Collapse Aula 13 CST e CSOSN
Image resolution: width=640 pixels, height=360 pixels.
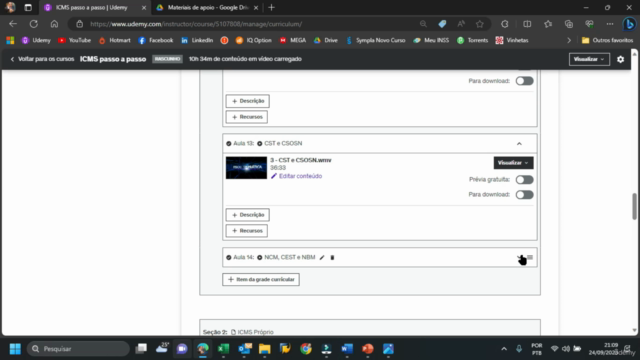pyautogui.click(x=519, y=144)
